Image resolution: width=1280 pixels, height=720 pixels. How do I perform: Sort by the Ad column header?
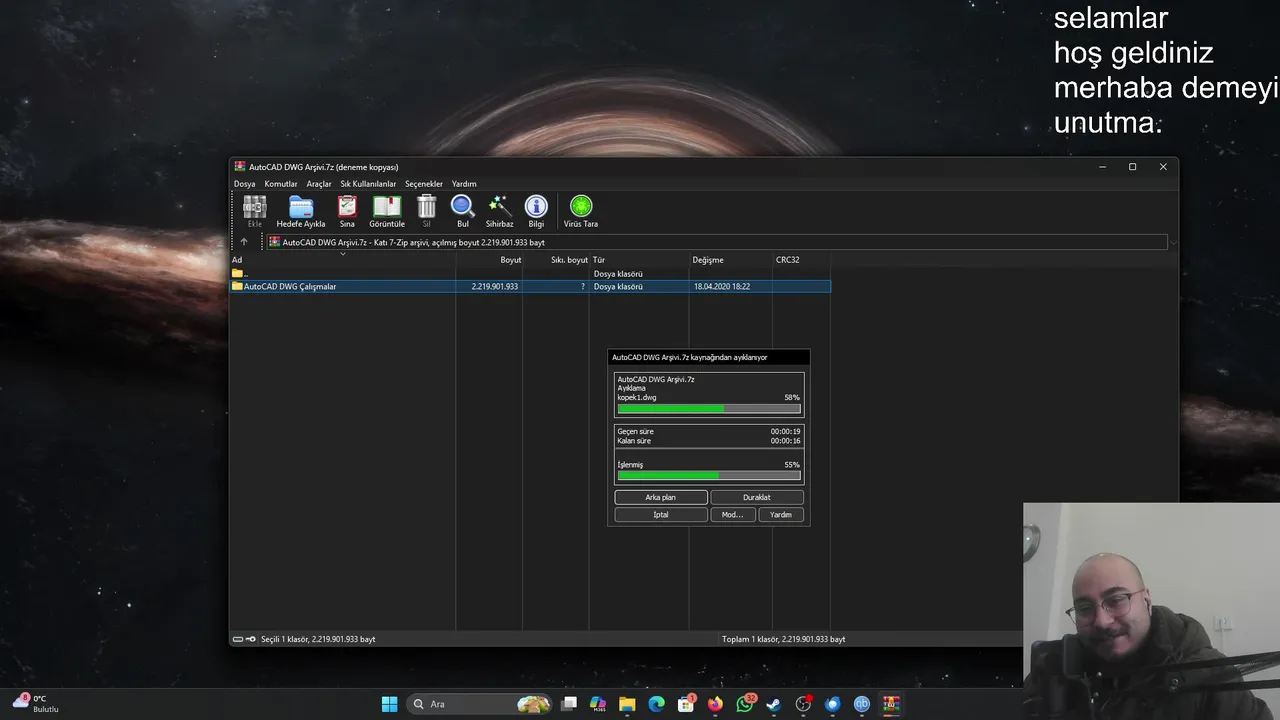click(x=343, y=260)
